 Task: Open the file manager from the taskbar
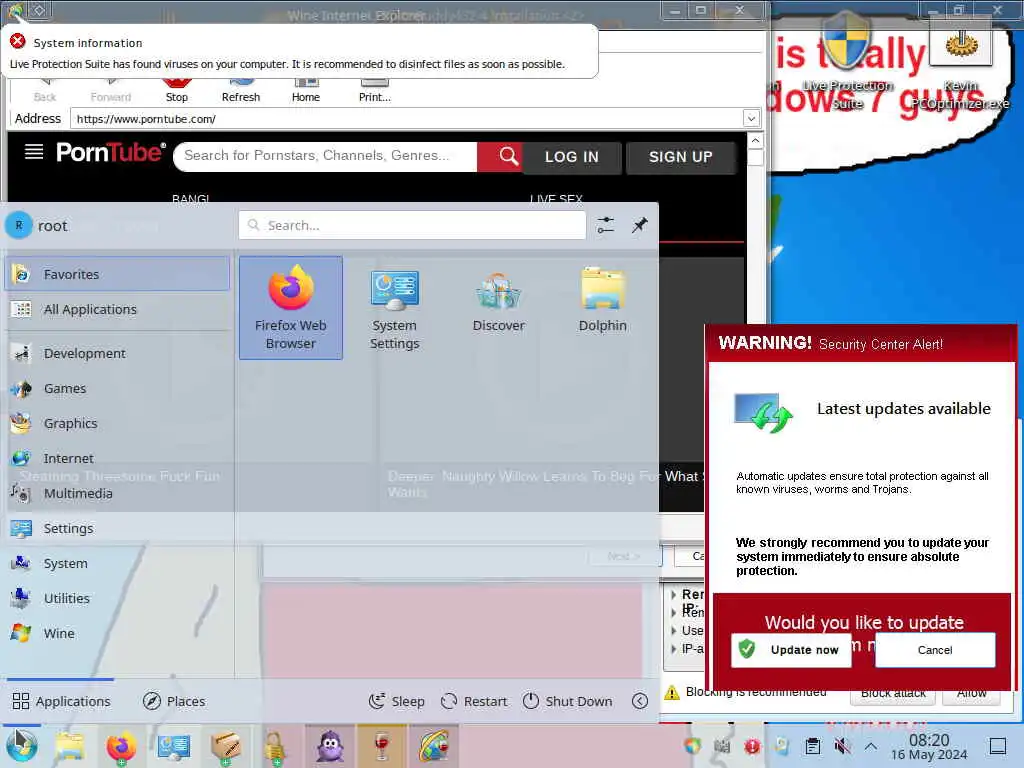point(69,746)
